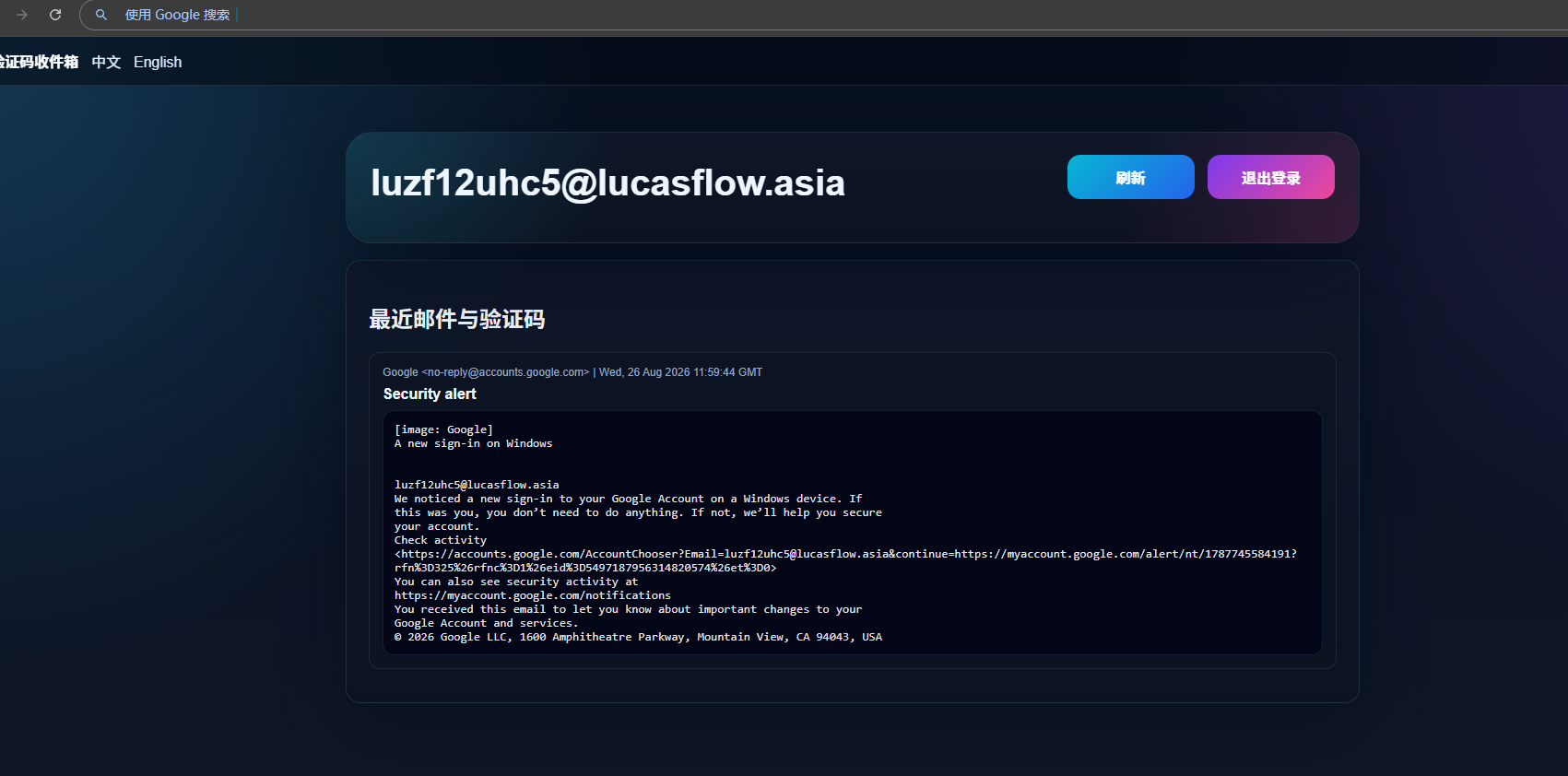Viewport: 1568px width, 776px height.
Task: Click the search magnifier icon in address bar
Action: tap(101, 15)
